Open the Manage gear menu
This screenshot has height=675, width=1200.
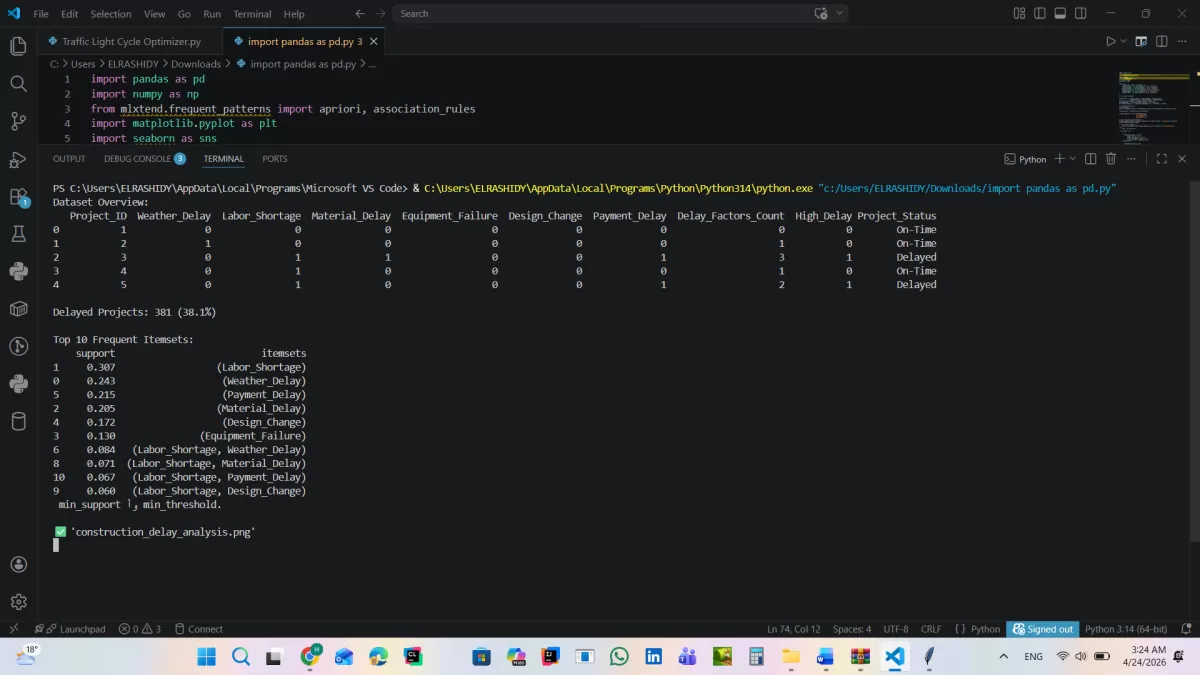[18, 602]
